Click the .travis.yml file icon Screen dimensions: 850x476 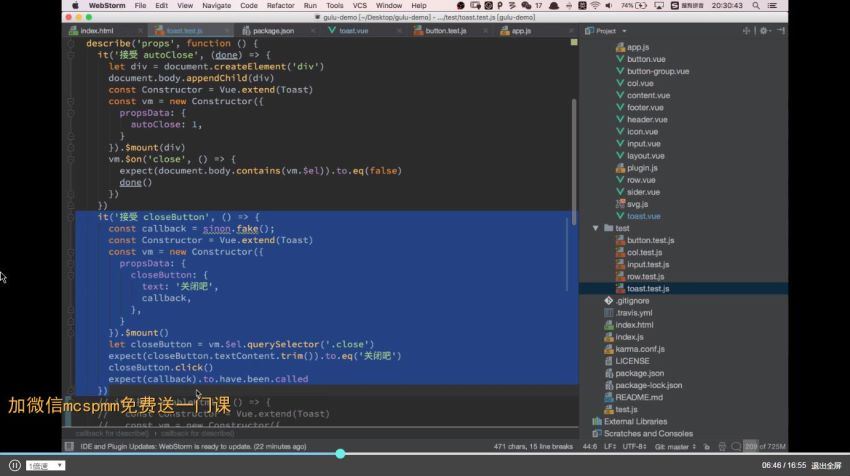(609, 312)
